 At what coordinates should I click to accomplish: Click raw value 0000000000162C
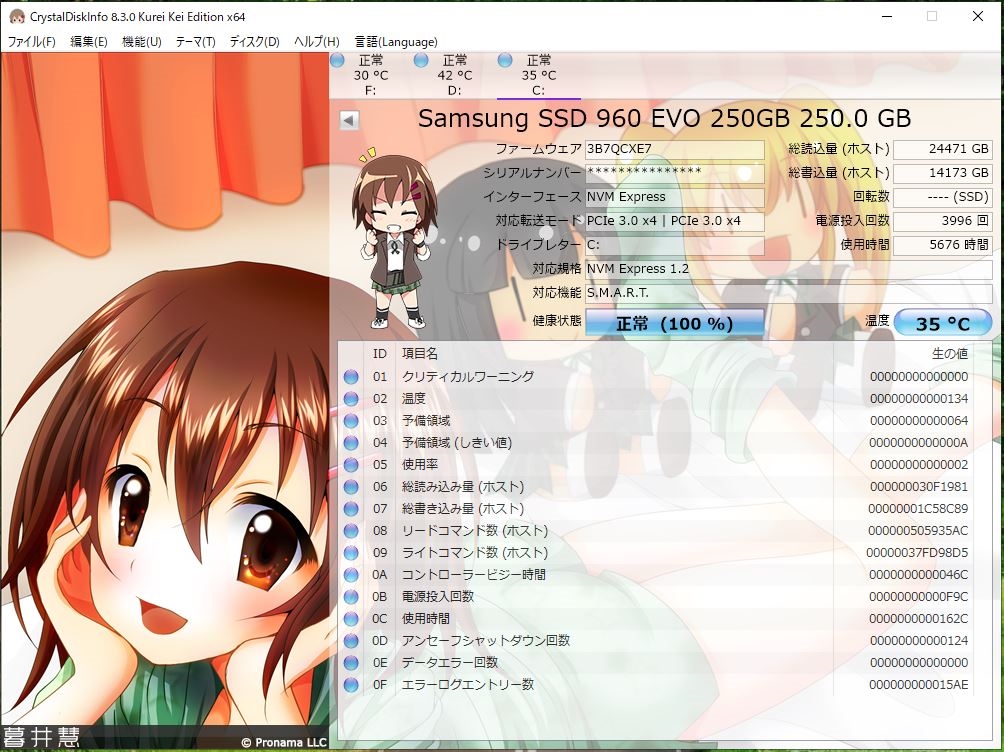coord(919,619)
